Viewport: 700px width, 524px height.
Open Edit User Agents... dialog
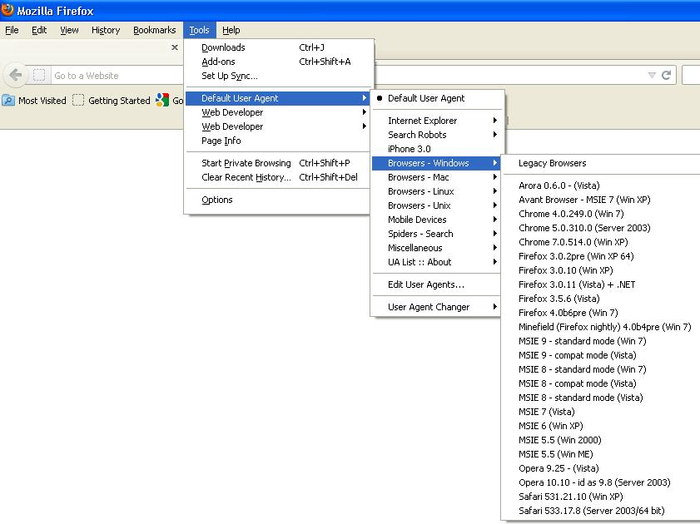pyautogui.click(x=438, y=285)
